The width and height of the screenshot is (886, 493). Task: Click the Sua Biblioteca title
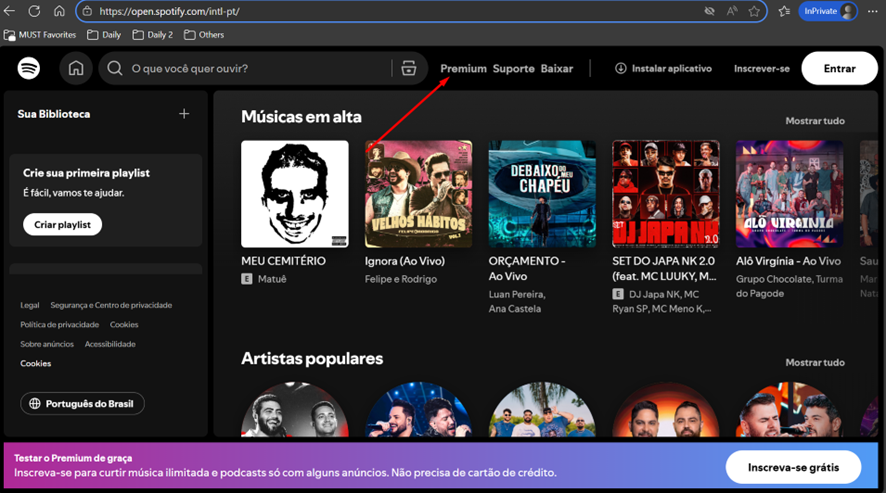(54, 114)
